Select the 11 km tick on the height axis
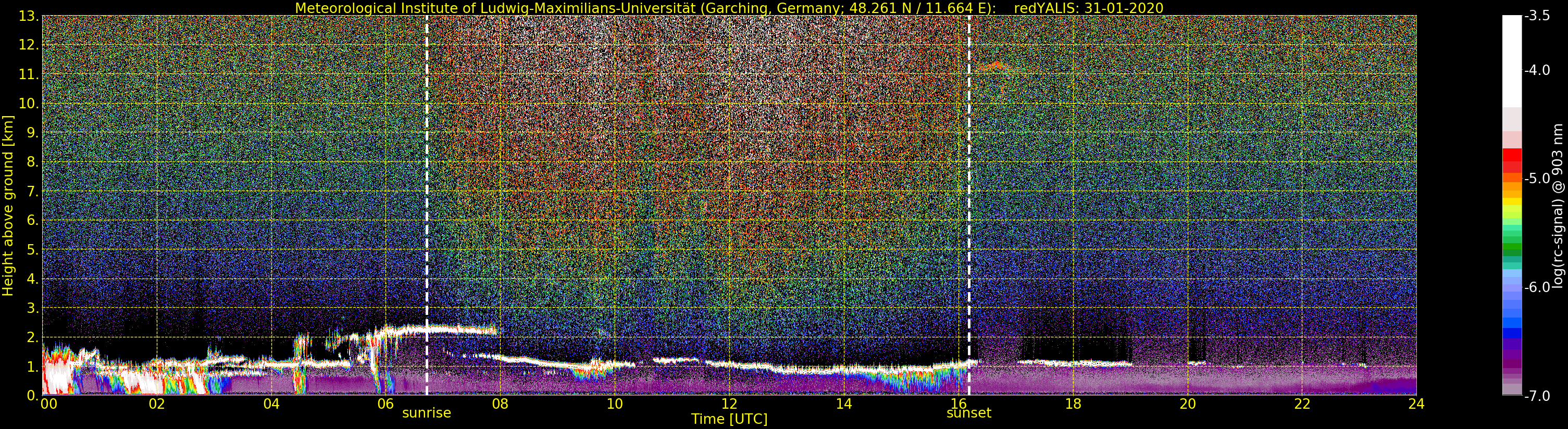Image resolution: width=1568 pixels, height=429 pixels. click(x=29, y=75)
